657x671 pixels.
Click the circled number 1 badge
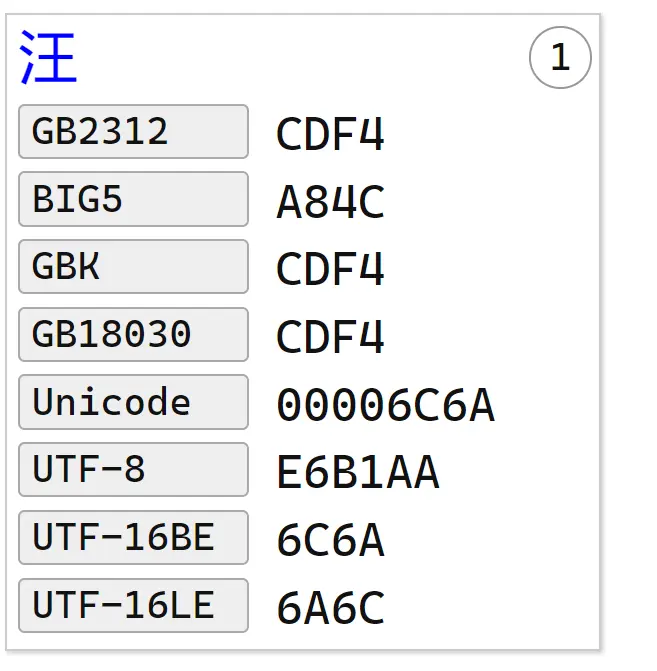pyautogui.click(x=560, y=58)
